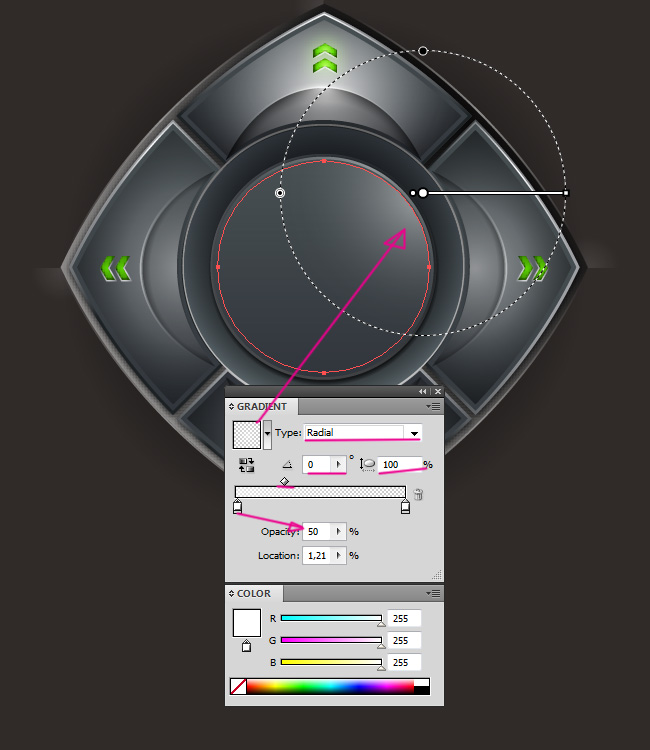
Task: Open the Opacity value arrow menu
Action: 340,532
